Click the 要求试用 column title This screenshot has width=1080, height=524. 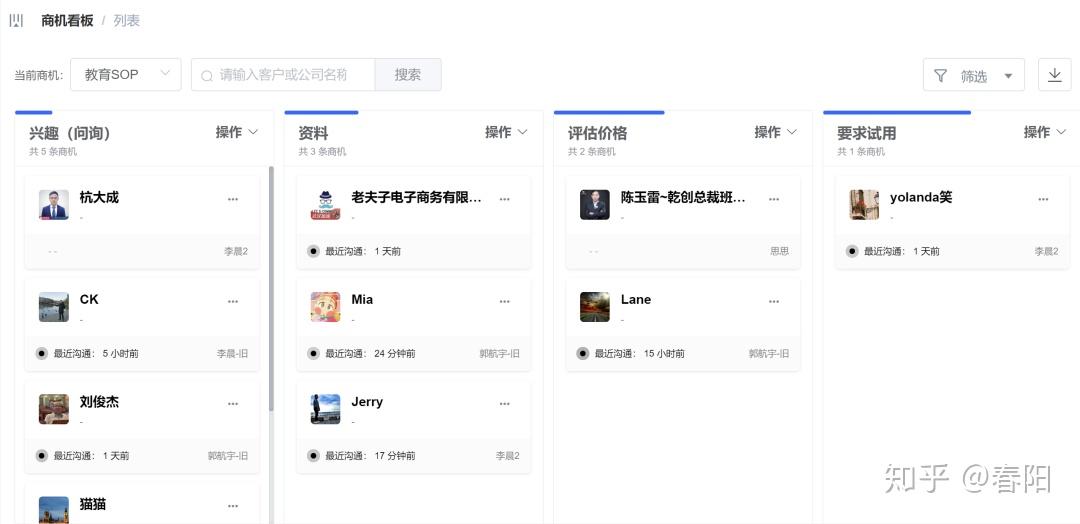(866, 133)
